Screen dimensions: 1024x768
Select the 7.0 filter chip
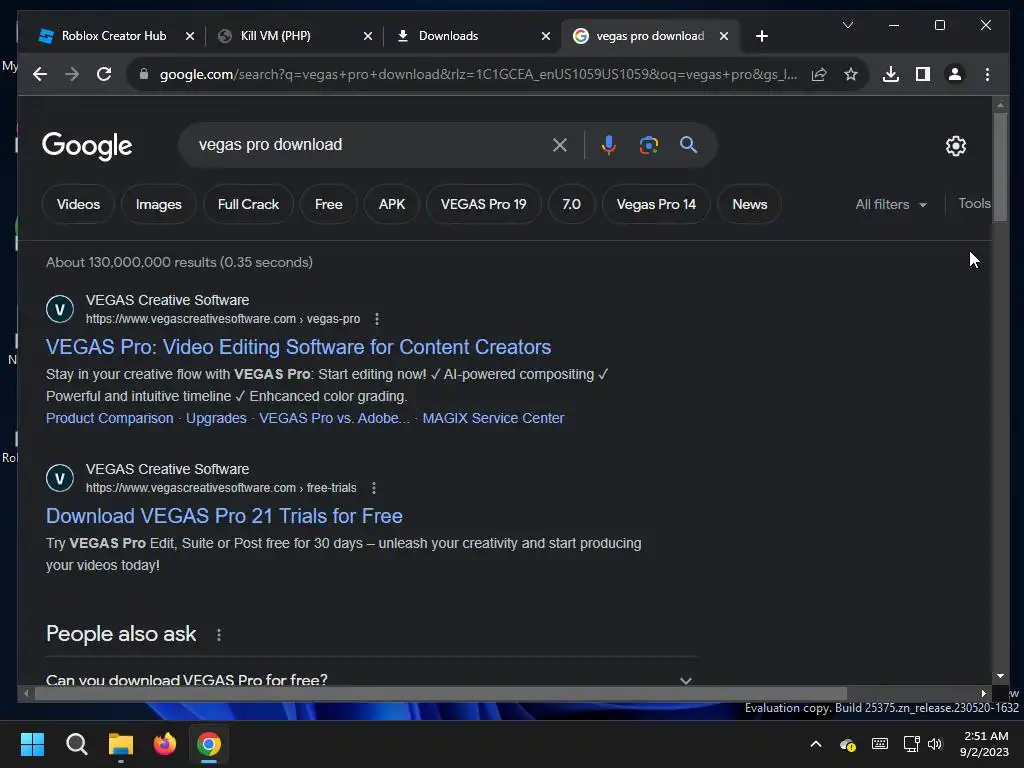571,204
